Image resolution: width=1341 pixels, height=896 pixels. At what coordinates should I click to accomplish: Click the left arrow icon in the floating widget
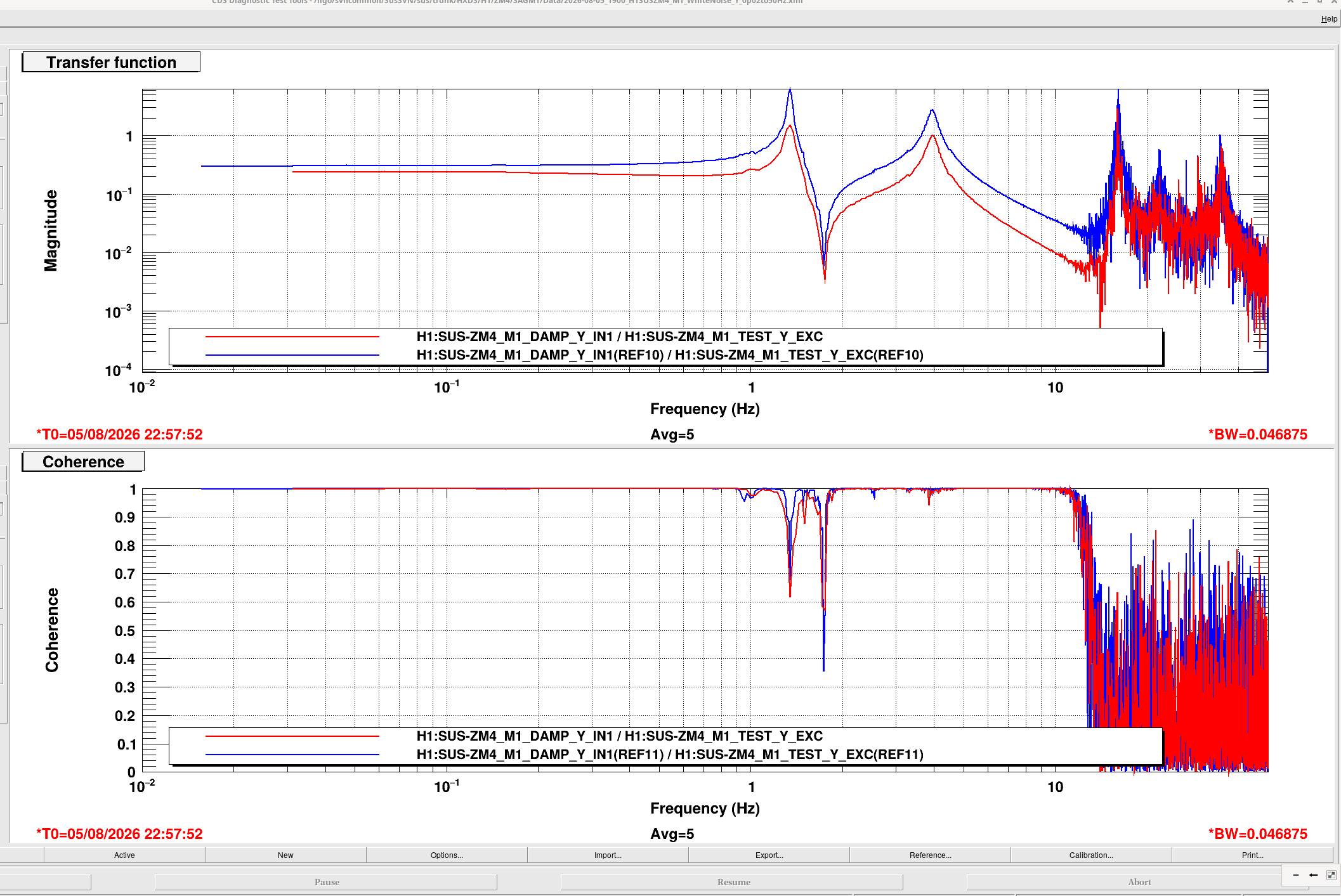(1313, 875)
